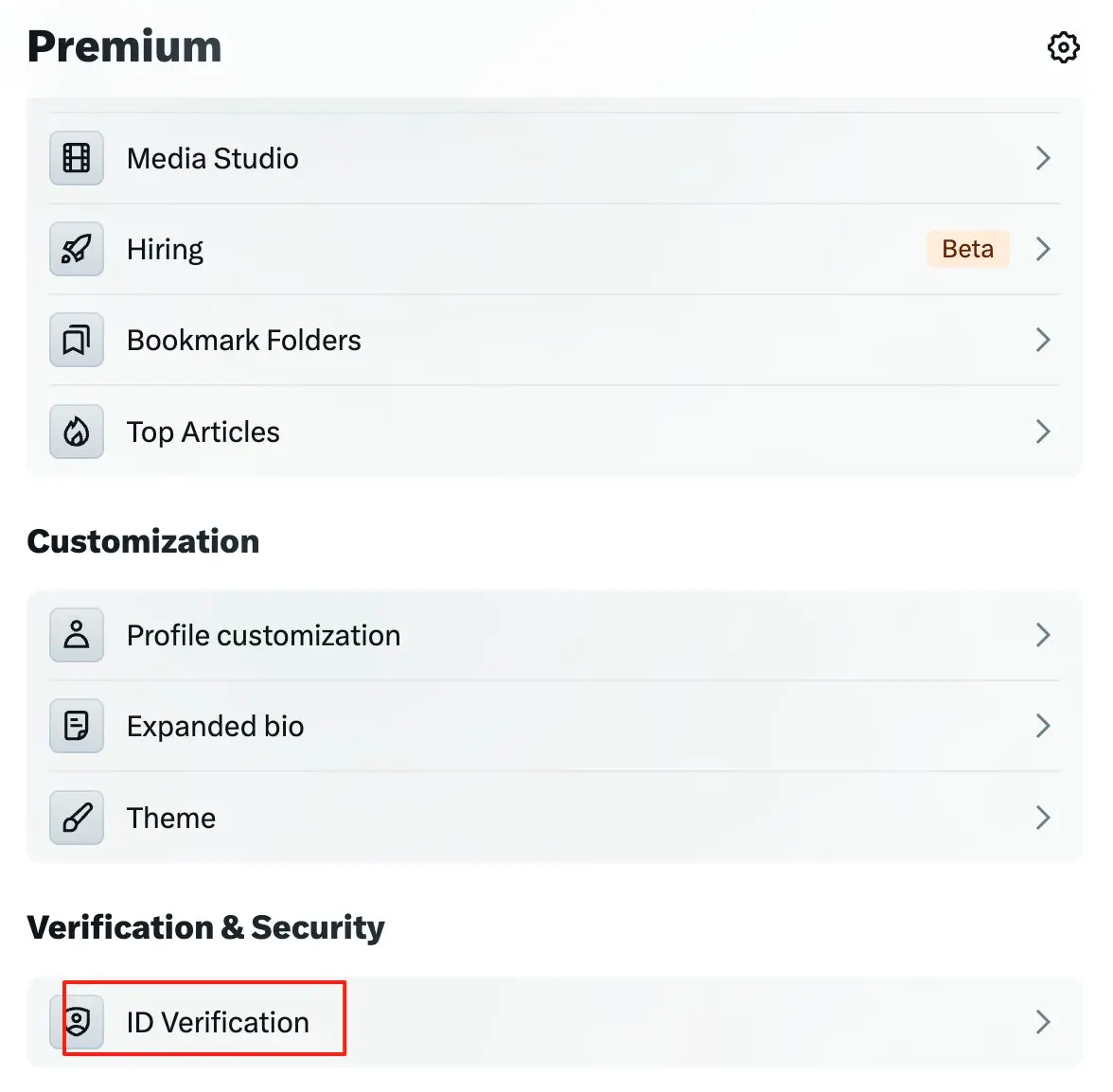1113x1092 pixels.
Task: Click the Beta badge on Hiring
Action: (967, 249)
